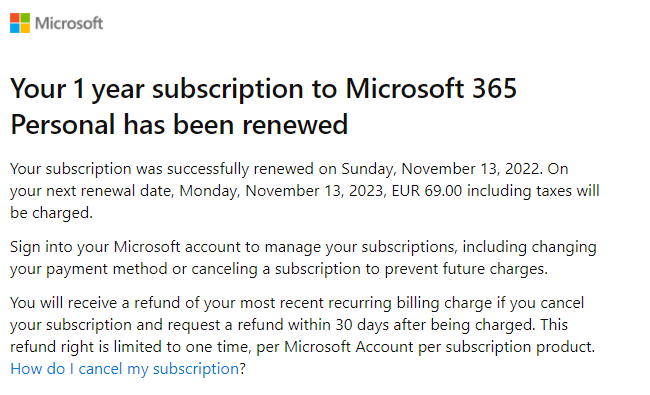Click the word 'cancel' in the blue link
Viewport: 650px width, 395px height.
click(x=100, y=368)
